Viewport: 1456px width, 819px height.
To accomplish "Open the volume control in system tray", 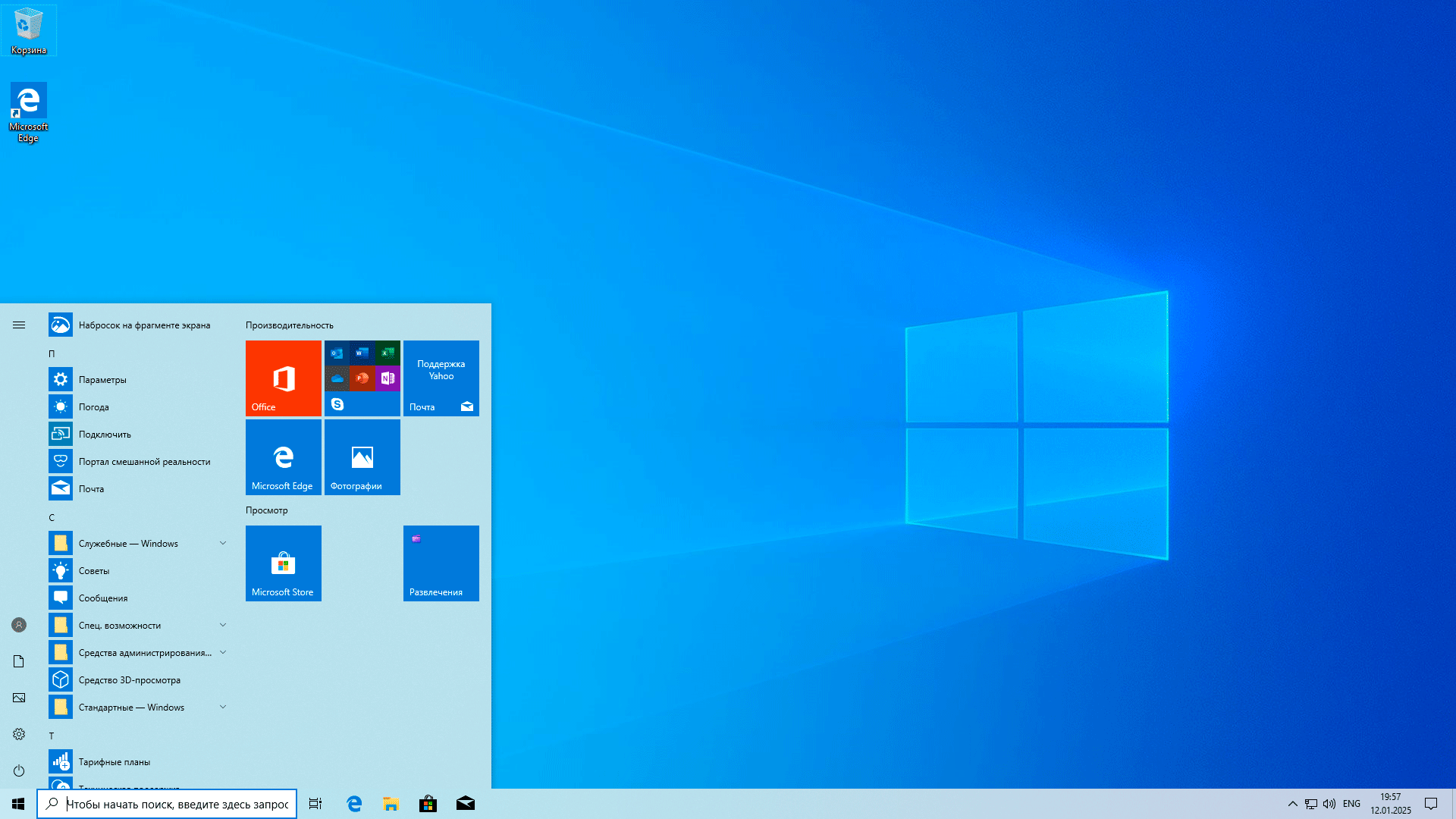I will 1329,804.
